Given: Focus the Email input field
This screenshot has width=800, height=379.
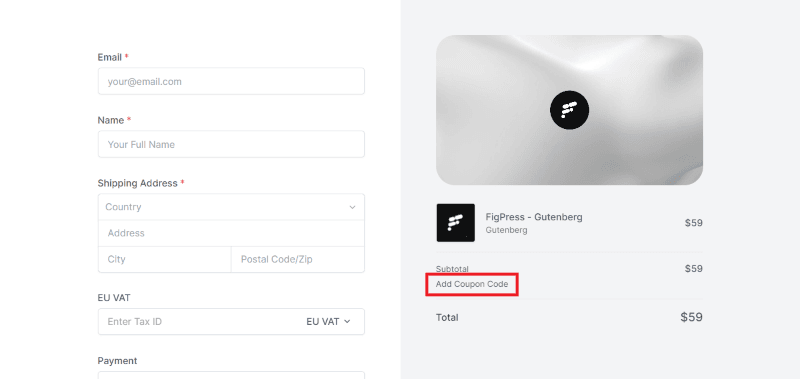Looking at the screenshot, I should (x=231, y=81).
